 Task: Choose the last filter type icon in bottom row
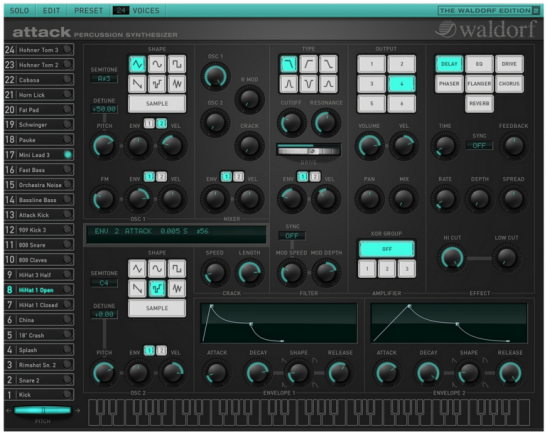click(x=328, y=84)
